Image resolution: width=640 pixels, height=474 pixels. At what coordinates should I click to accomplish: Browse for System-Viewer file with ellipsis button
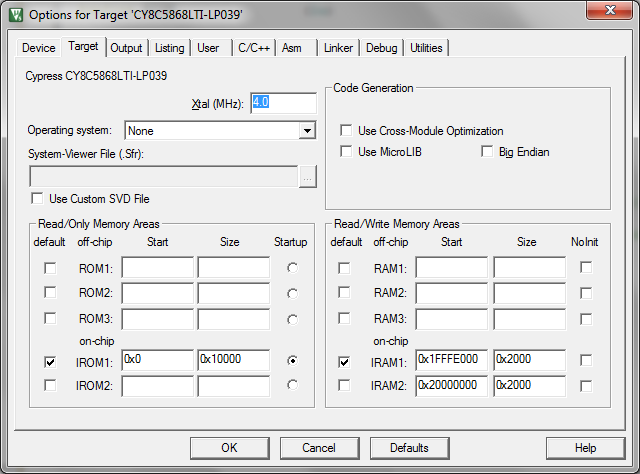308,177
